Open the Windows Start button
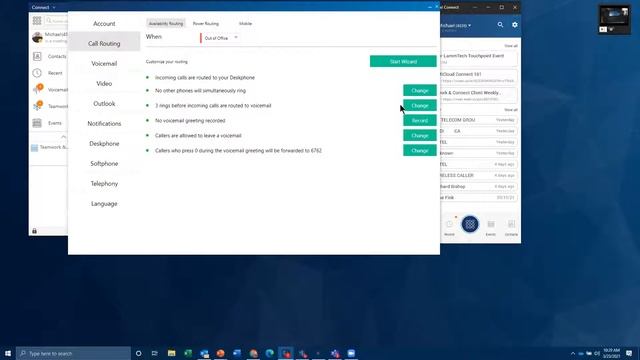Viewport: 640px width, 360px height. [x=8, y=353]
